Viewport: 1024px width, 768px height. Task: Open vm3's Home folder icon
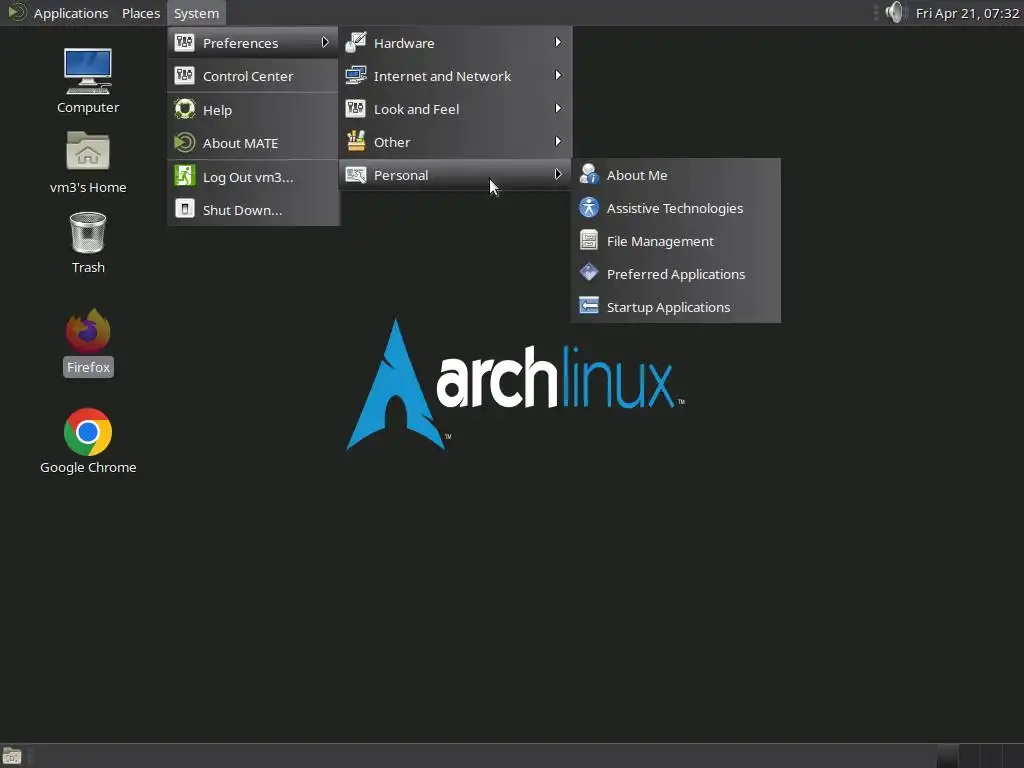point(88,151)
